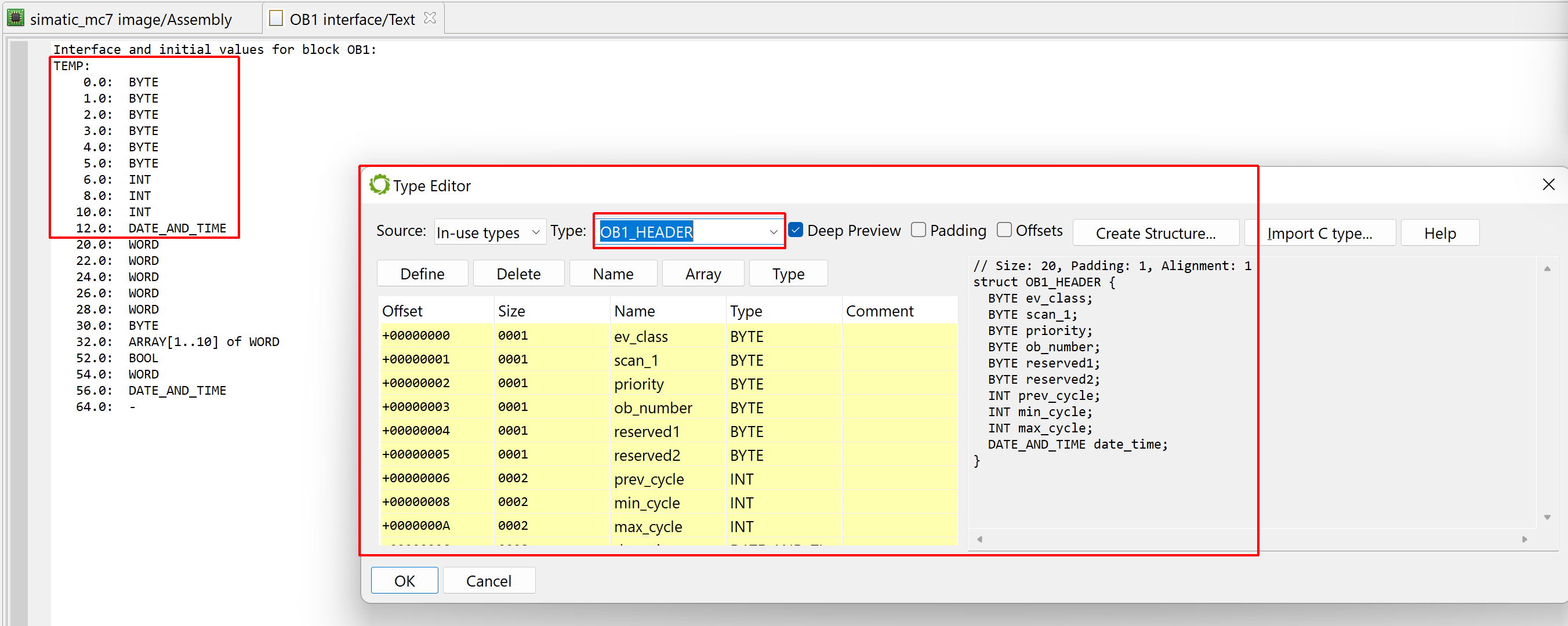Viewport: 1568px width, 626px height.
Task: Click 'DATE_AND_TIME date_time;' preview line
Action: 1077,445
